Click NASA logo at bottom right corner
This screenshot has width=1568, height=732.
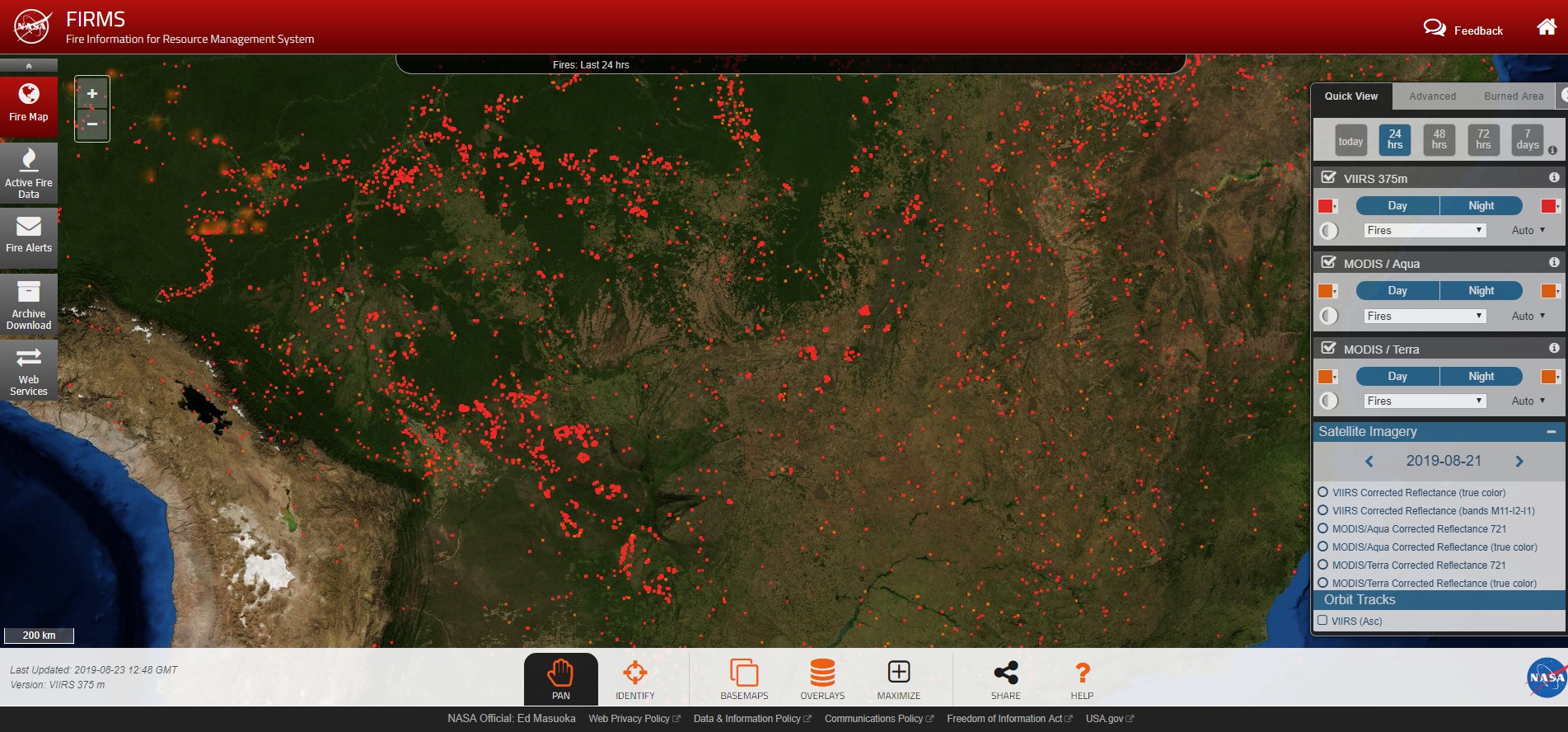[1547, 678]
